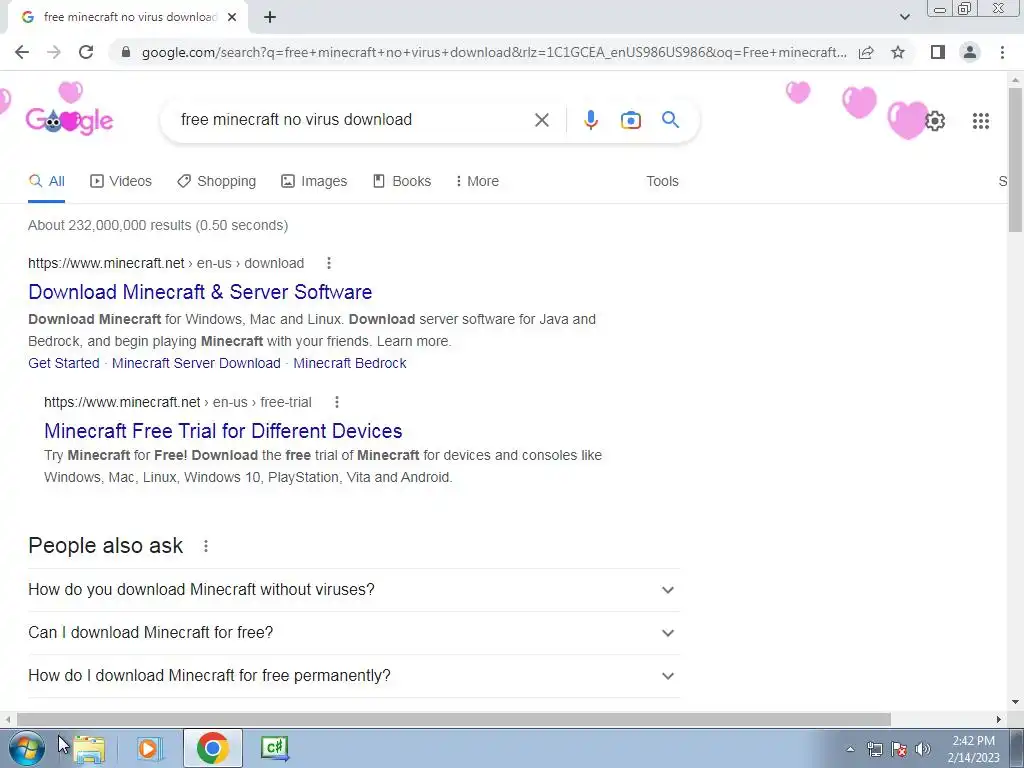The height and width of the screenshot is (768, 1024).
Task: Switch to the Videos tab
Action: [121, 182]
